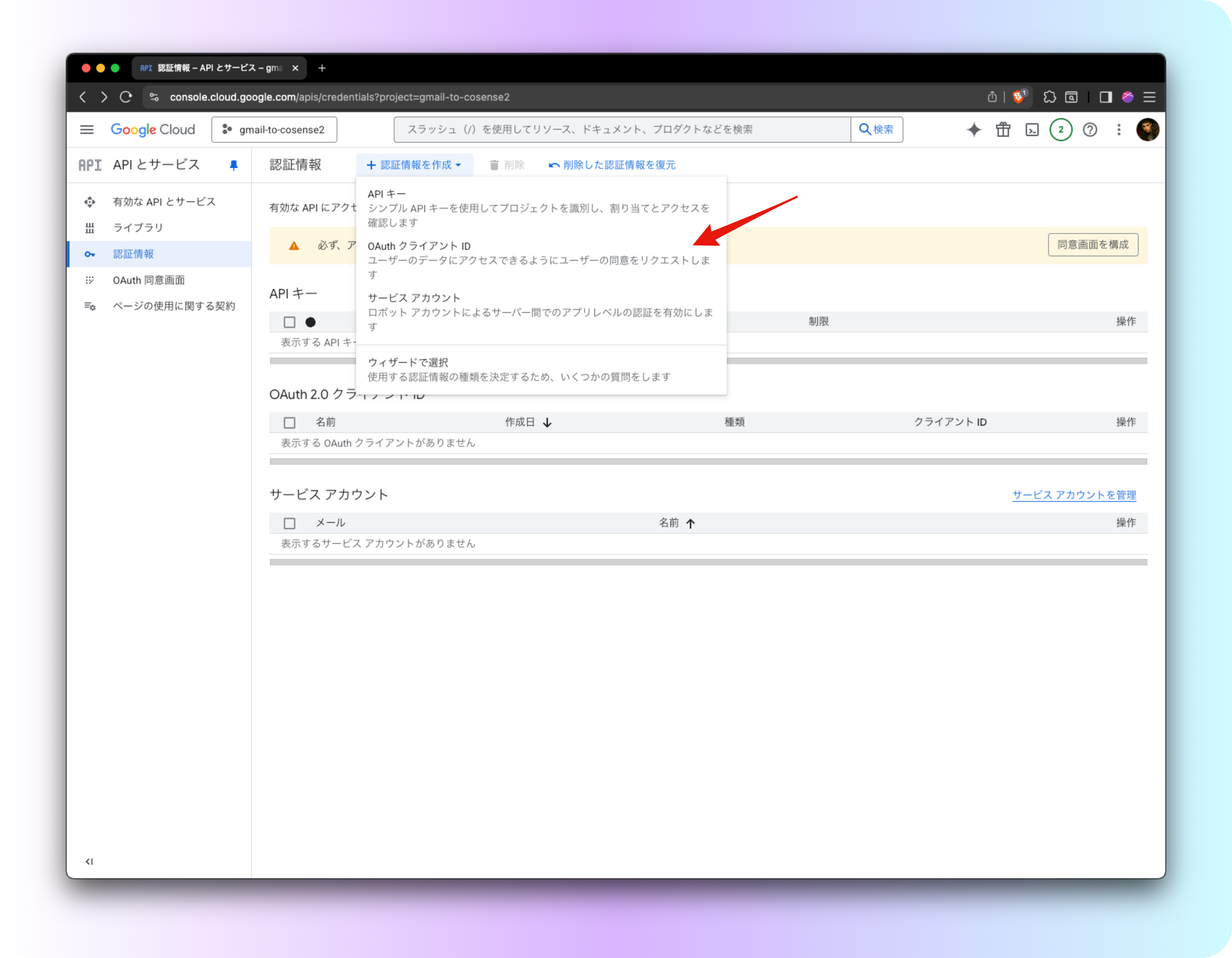Select サービス アカウント menu option
Image resolution: width=1232 pixels, height=958 pixels.
541,312
